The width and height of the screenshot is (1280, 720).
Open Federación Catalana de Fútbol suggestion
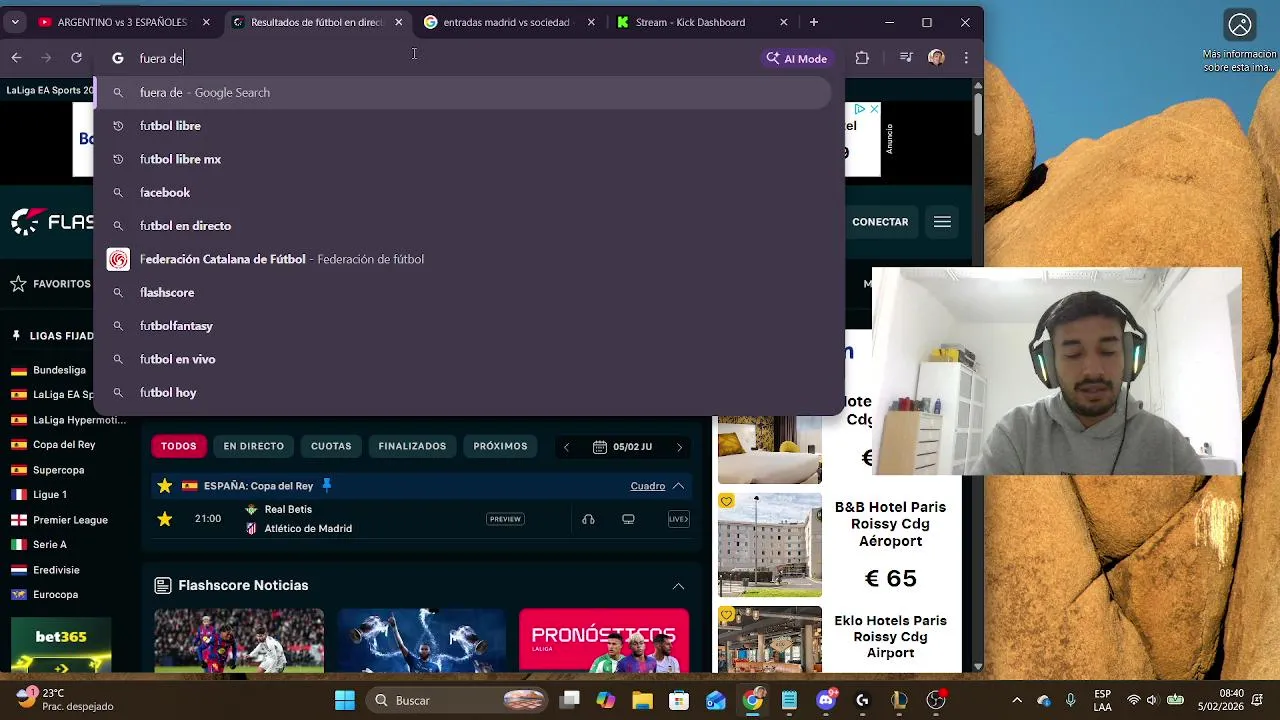click(462, 259)
